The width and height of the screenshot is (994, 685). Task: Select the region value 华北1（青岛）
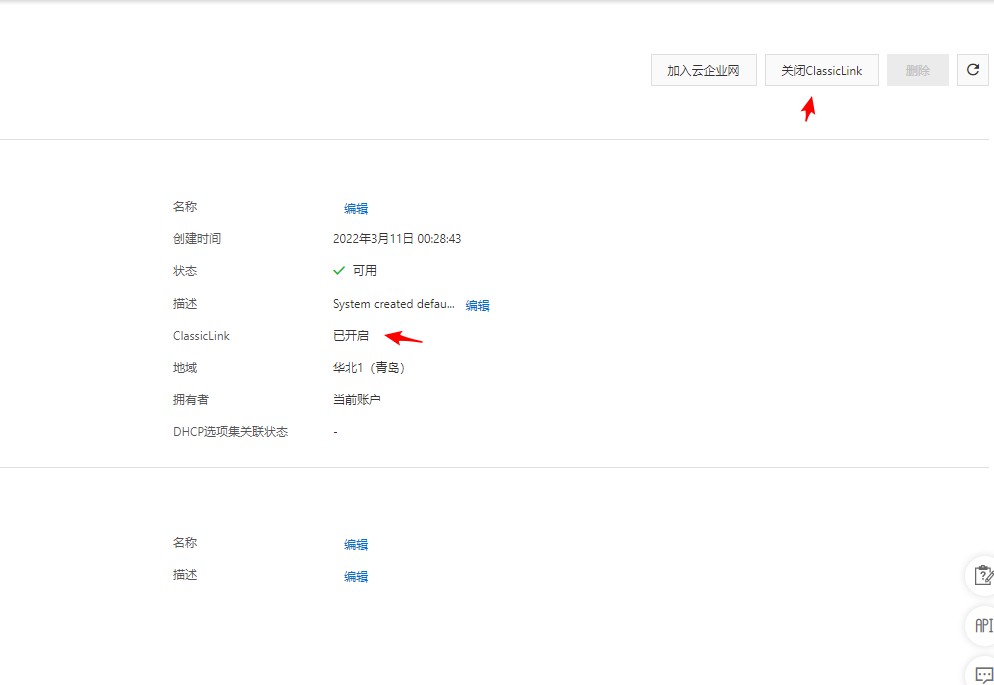[x=369, y=368]
